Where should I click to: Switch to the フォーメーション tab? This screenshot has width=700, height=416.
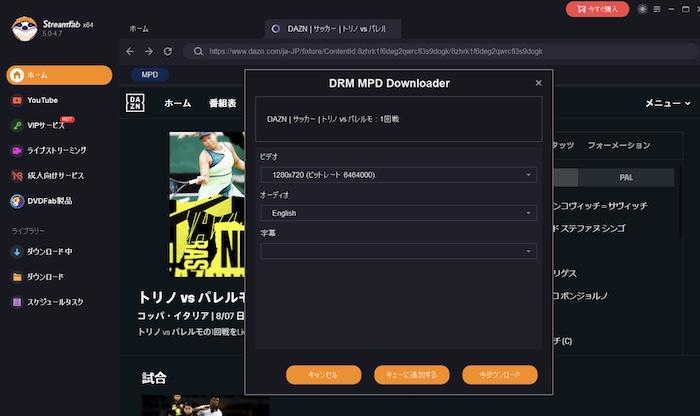(619, 145)
